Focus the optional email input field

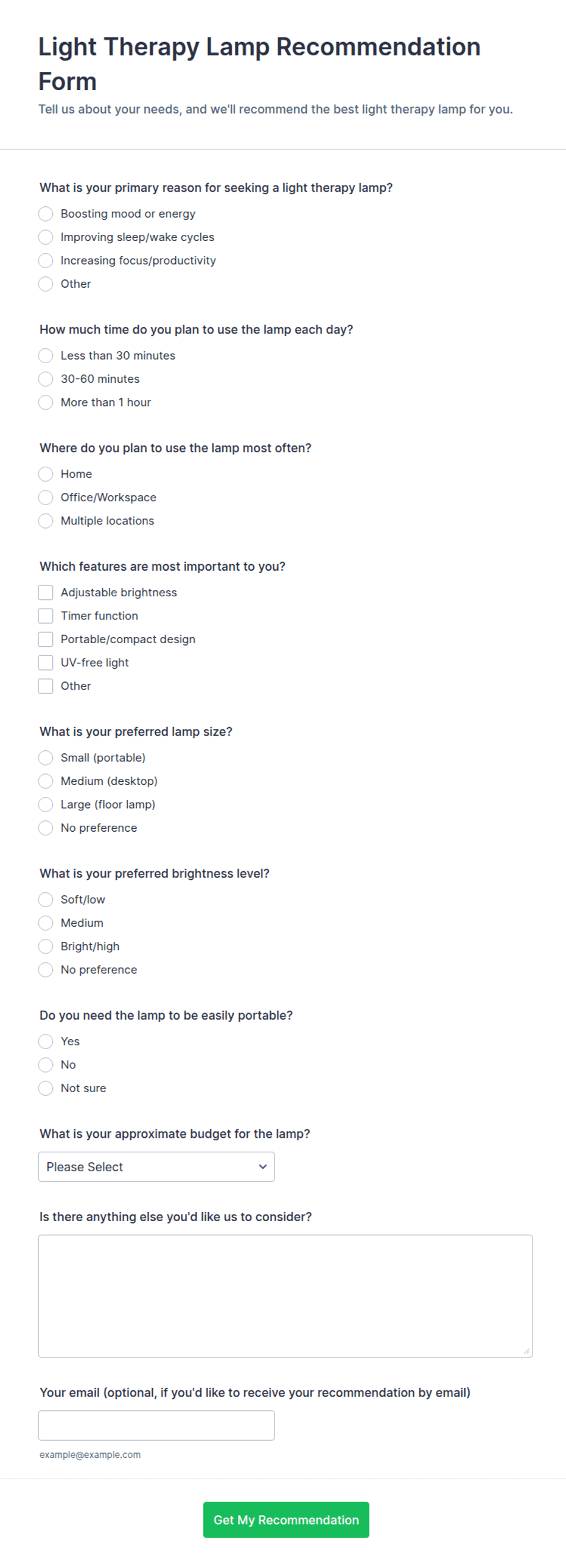point(156,1425)
